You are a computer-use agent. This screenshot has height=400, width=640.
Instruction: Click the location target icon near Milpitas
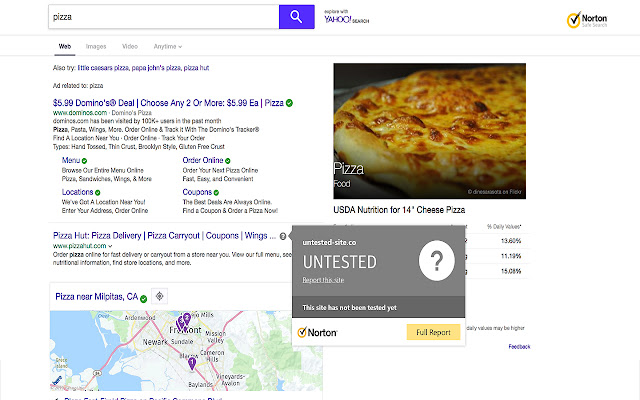coord(160,296)
